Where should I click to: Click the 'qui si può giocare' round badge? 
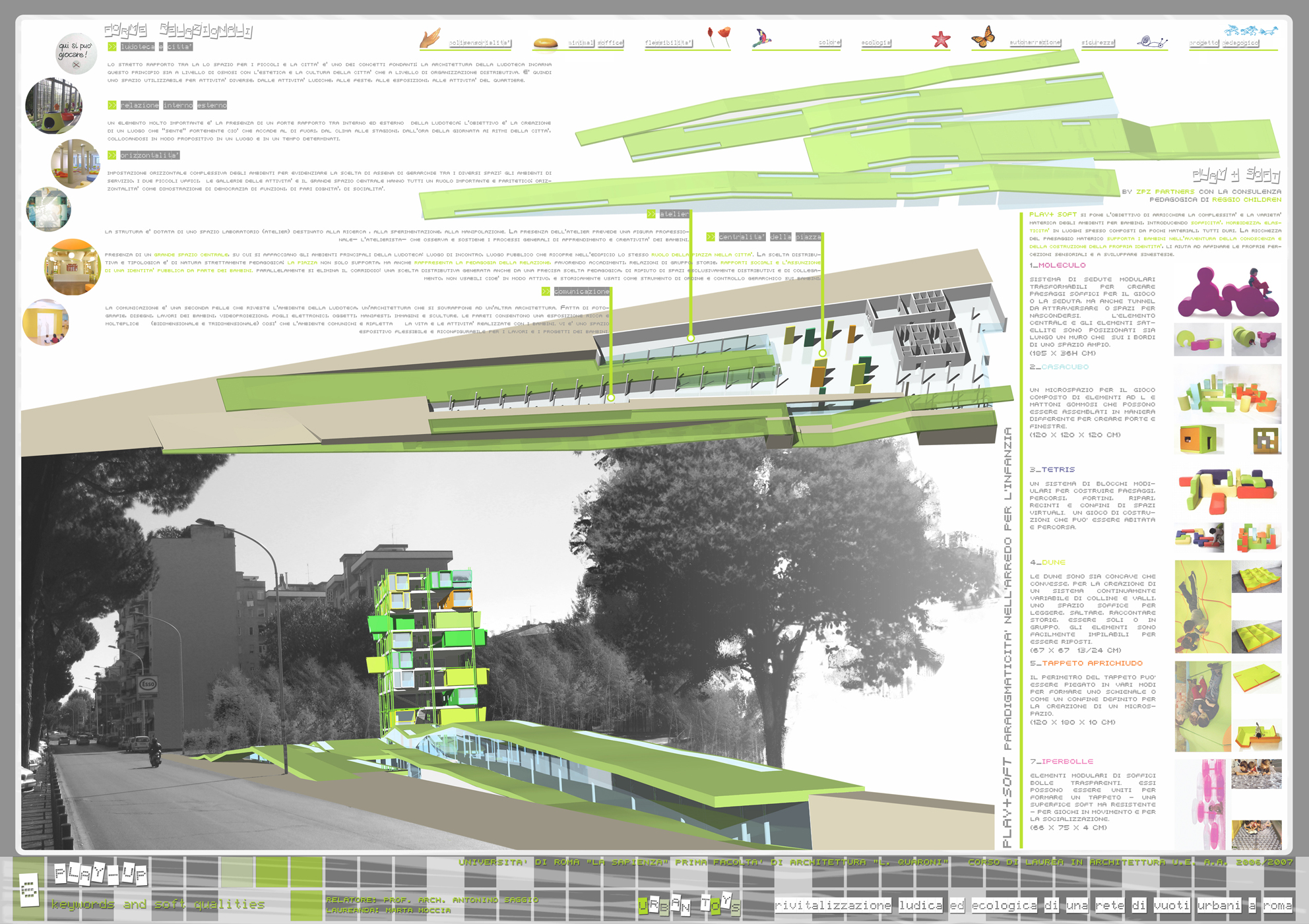[x=76, y=53]
